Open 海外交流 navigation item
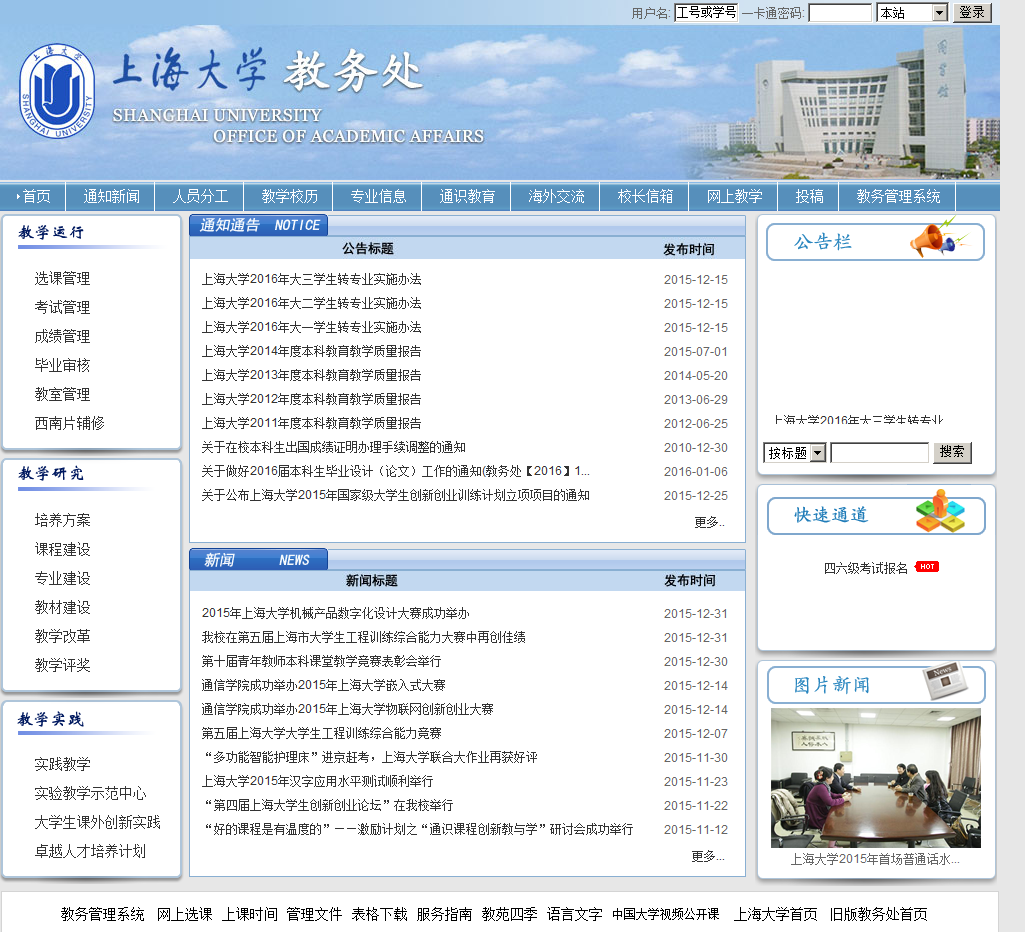This screenshot has width=1025, height=932. click(556, 196)
